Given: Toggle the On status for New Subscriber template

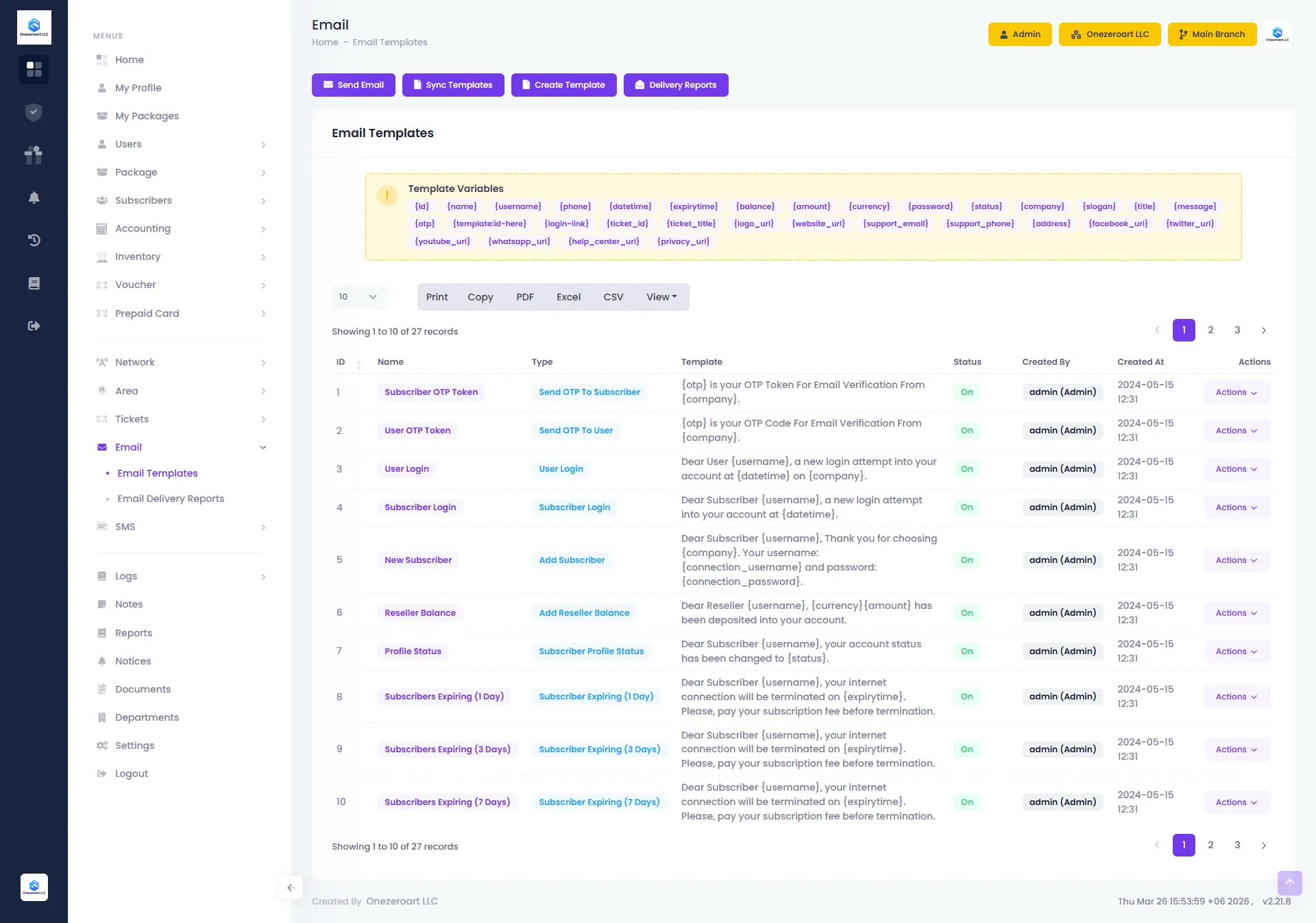Looking at the screenshot, I should (x=966, y=560).
